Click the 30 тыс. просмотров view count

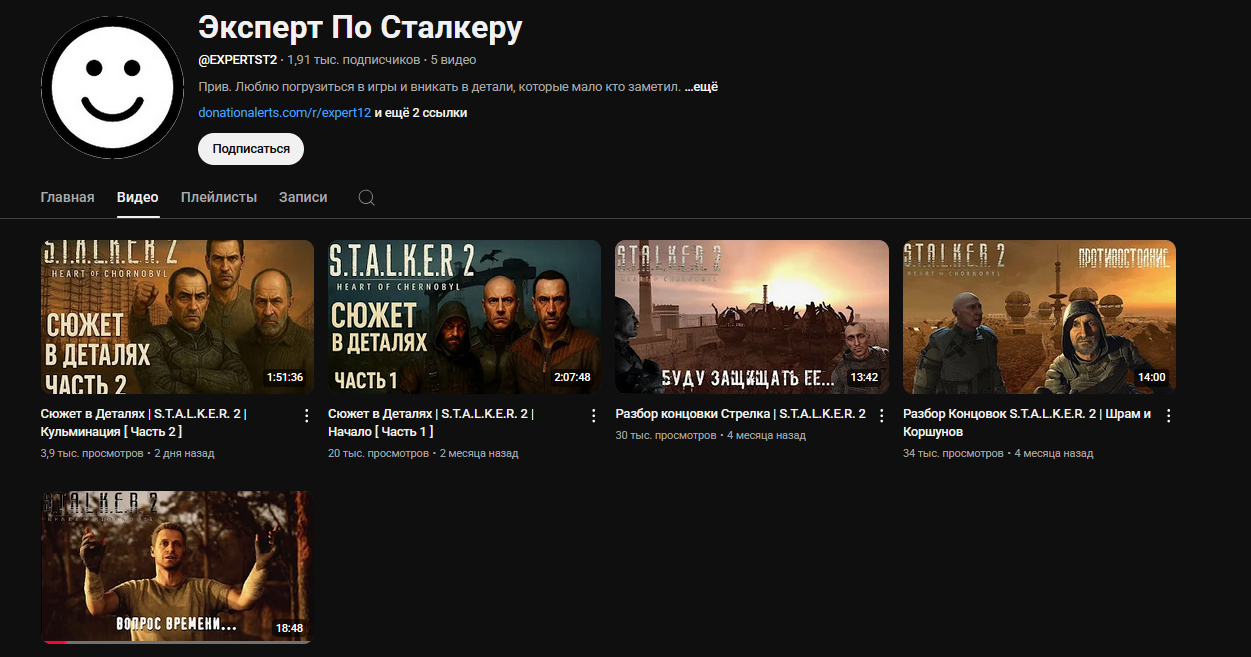coord(666,435)
